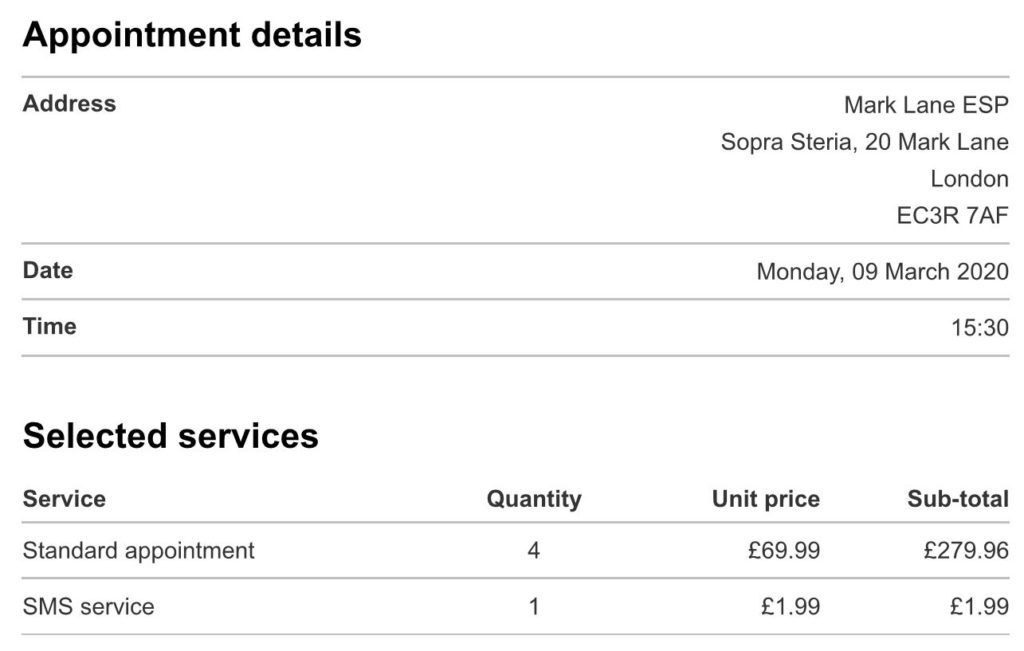This screenshot has height=651, width=1024.
Task: Click the £69.99 unit price
Action: (x=784, y=550)
